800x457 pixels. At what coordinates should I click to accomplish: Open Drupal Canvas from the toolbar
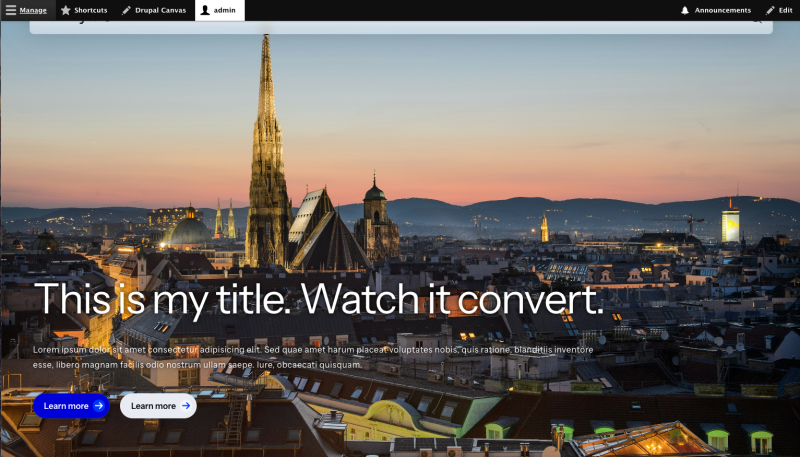tap(154, 10)
